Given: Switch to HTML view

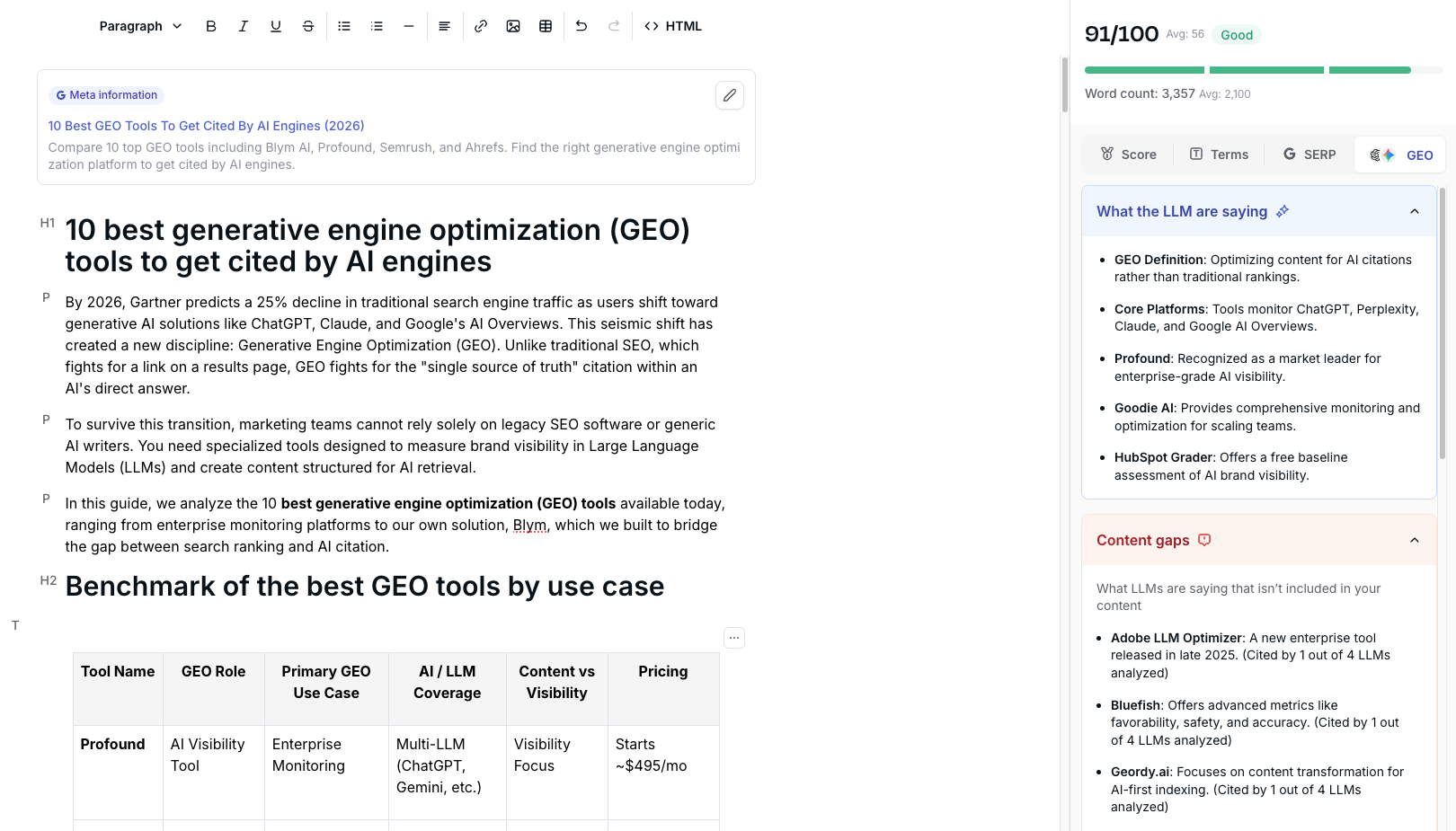Looking at the screenshot, I should click(x=673, y=26).
